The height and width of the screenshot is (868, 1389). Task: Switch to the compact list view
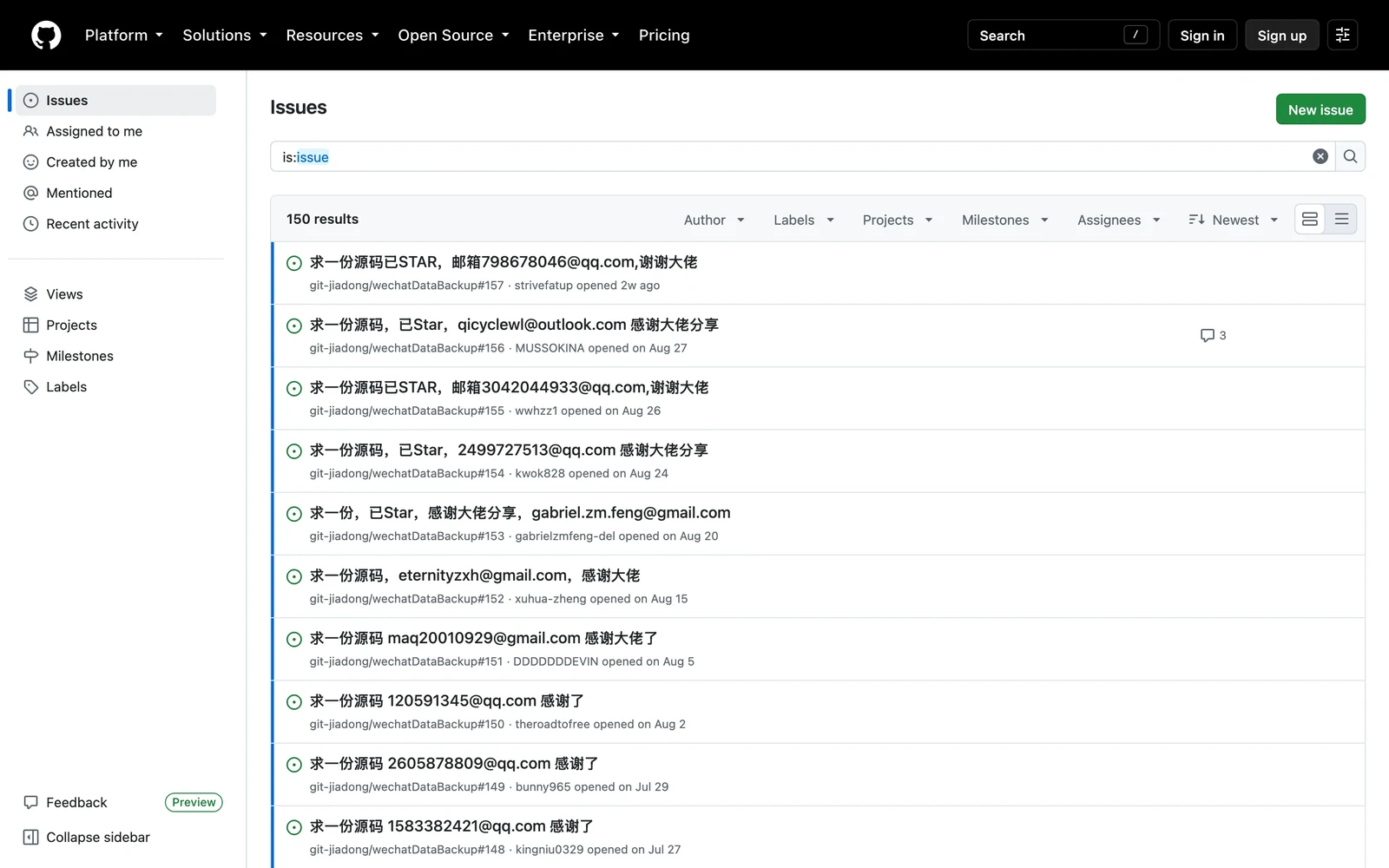coord(1341,220)
